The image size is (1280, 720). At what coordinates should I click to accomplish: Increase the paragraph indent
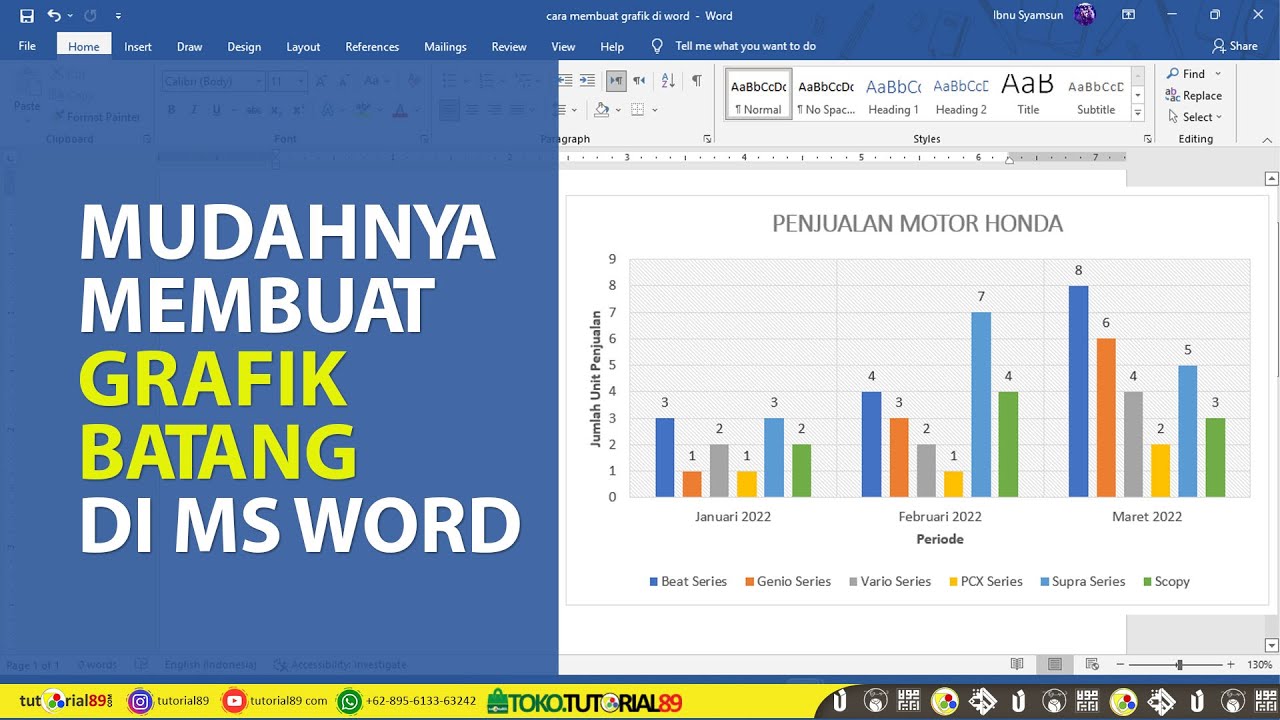588,81
